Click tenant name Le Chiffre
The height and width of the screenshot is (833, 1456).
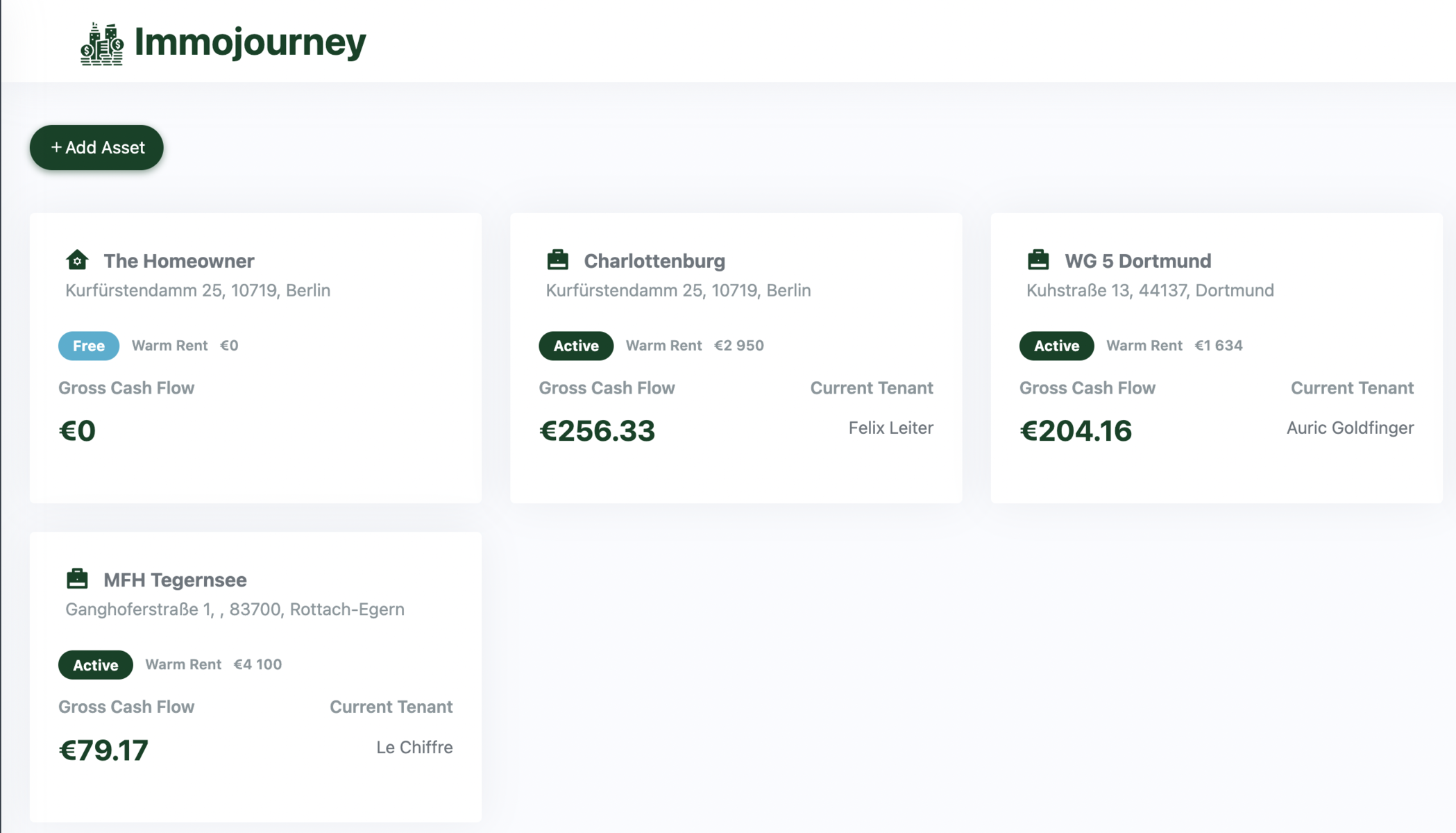point(414,747)
